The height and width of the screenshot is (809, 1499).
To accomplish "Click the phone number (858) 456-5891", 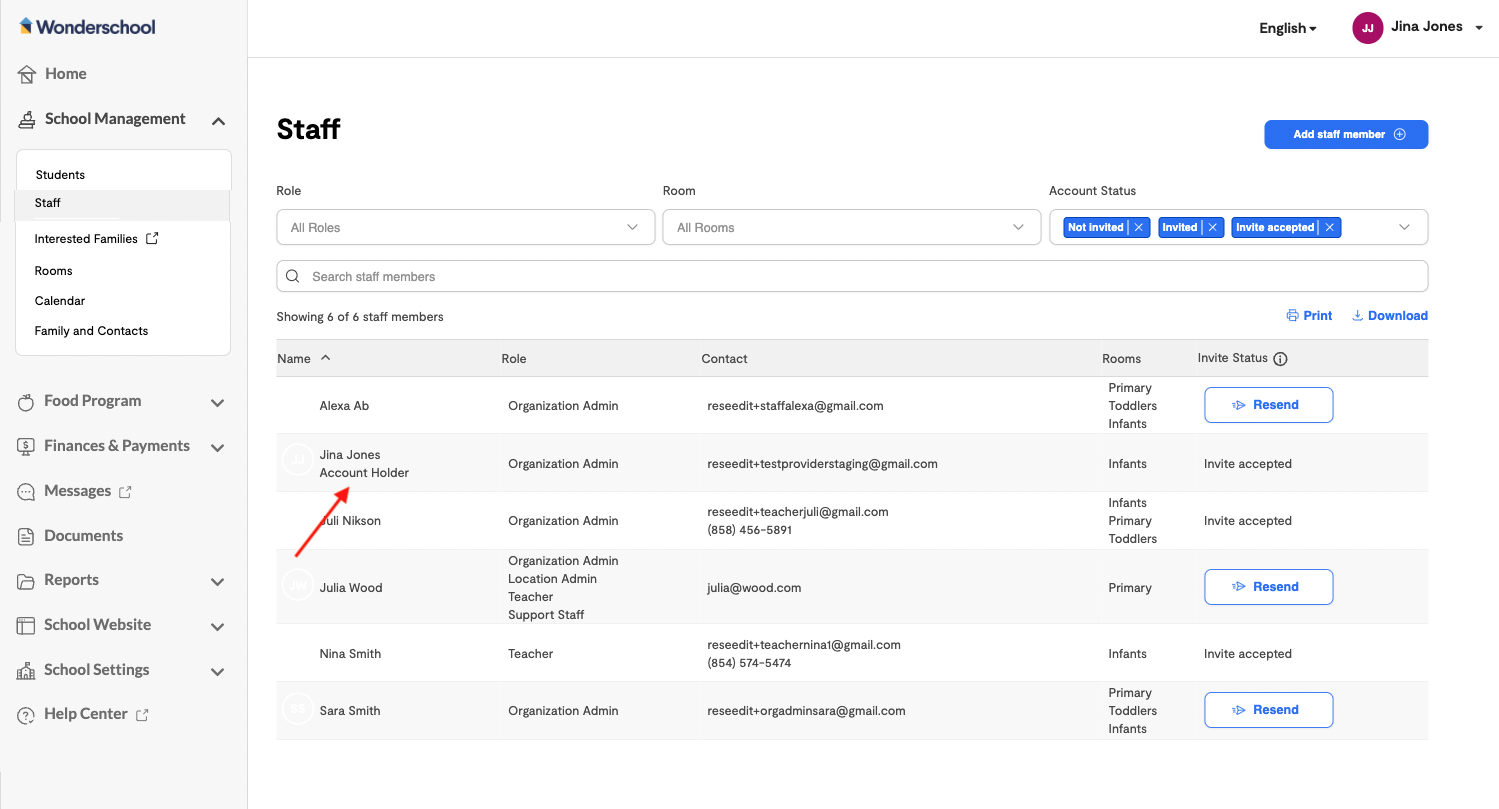I will pos(749,530).
